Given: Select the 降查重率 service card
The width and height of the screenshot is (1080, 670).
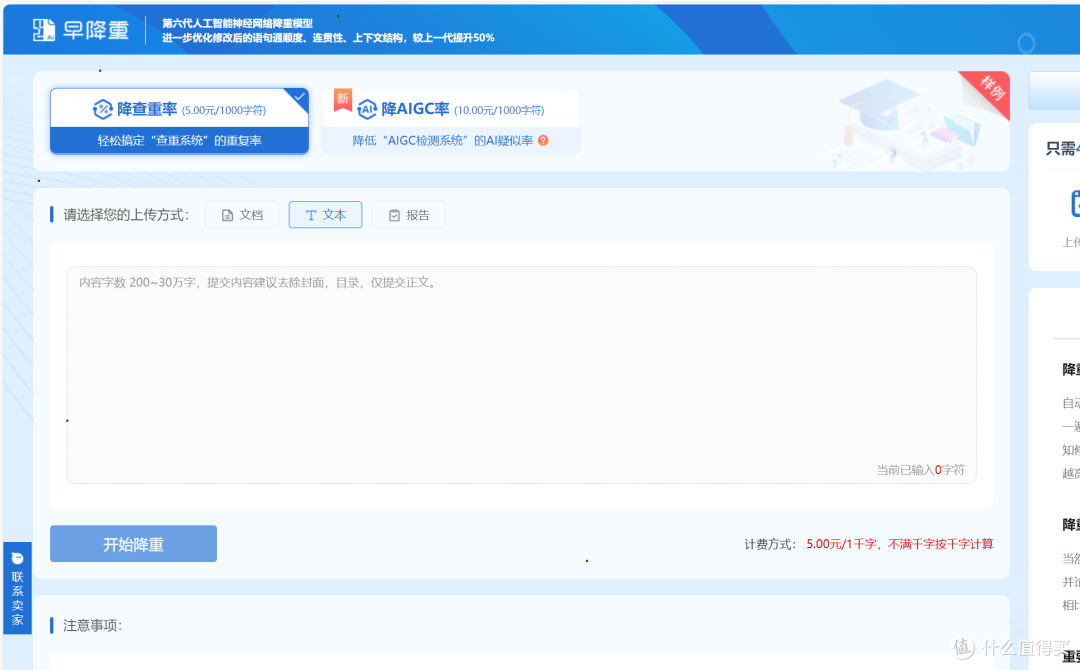Looking at the screenshot, I should [179, 121].
